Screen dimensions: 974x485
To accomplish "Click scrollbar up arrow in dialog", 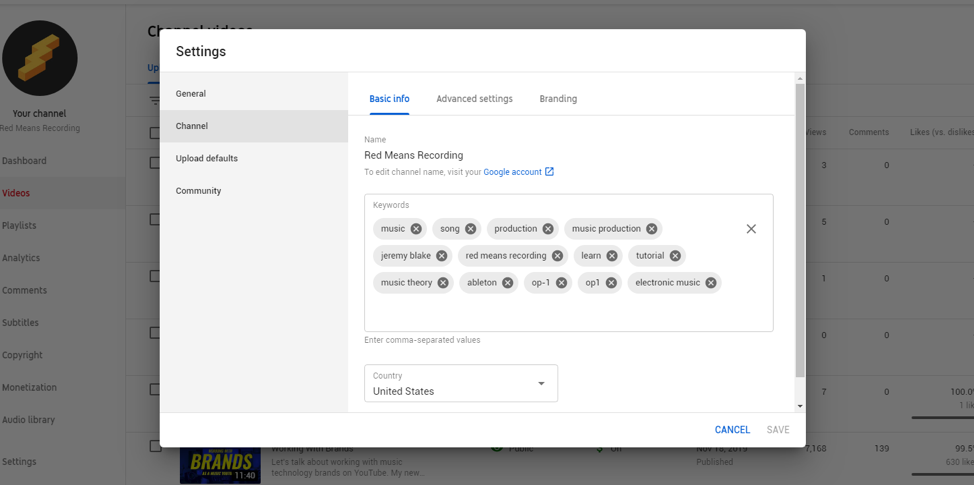I will pos(800,78).
